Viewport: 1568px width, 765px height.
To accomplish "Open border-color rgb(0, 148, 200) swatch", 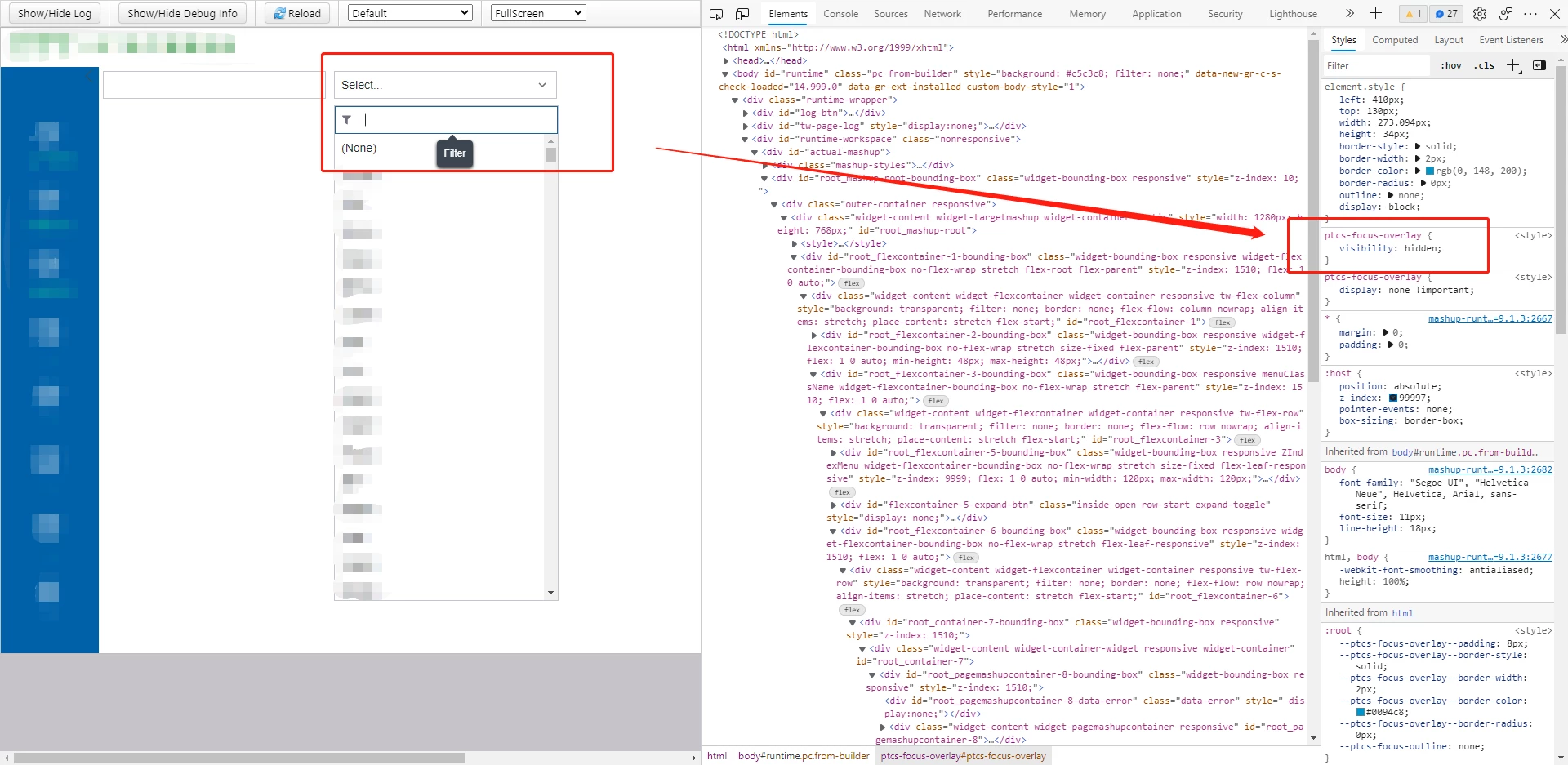I will click(1430, 171).
